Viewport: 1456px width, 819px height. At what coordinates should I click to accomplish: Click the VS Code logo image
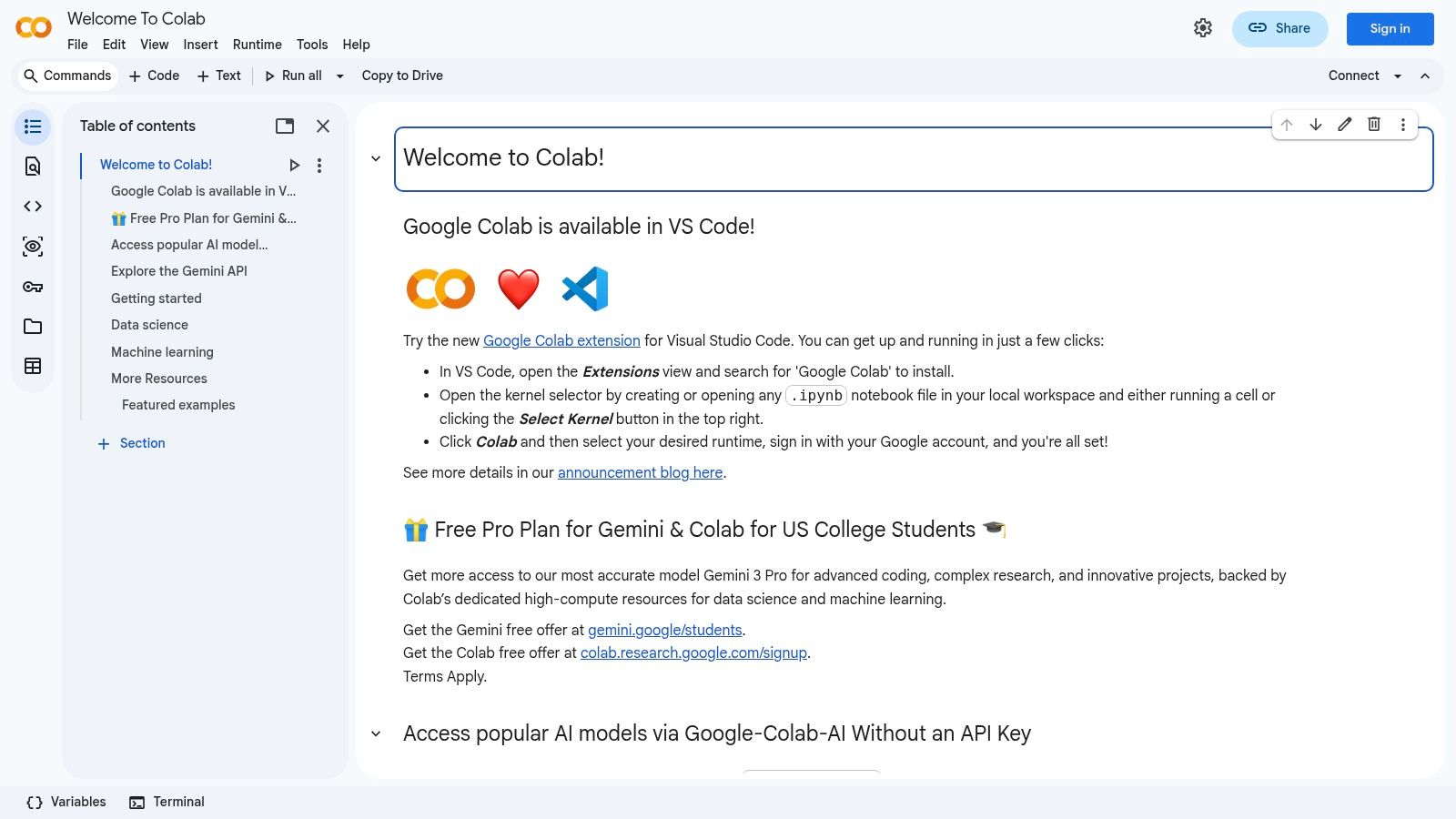coord(585,289)
